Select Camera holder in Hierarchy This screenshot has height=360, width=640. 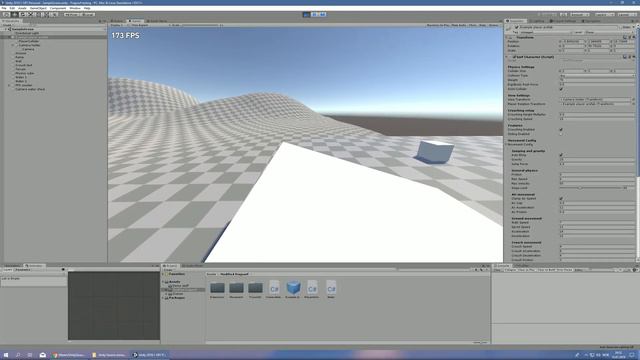(x=29, y=45)
